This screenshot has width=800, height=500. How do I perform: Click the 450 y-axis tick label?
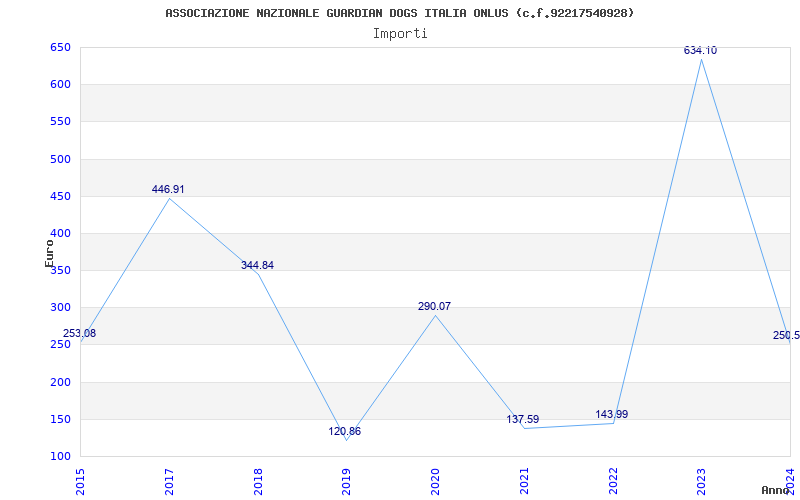[60, 196]
